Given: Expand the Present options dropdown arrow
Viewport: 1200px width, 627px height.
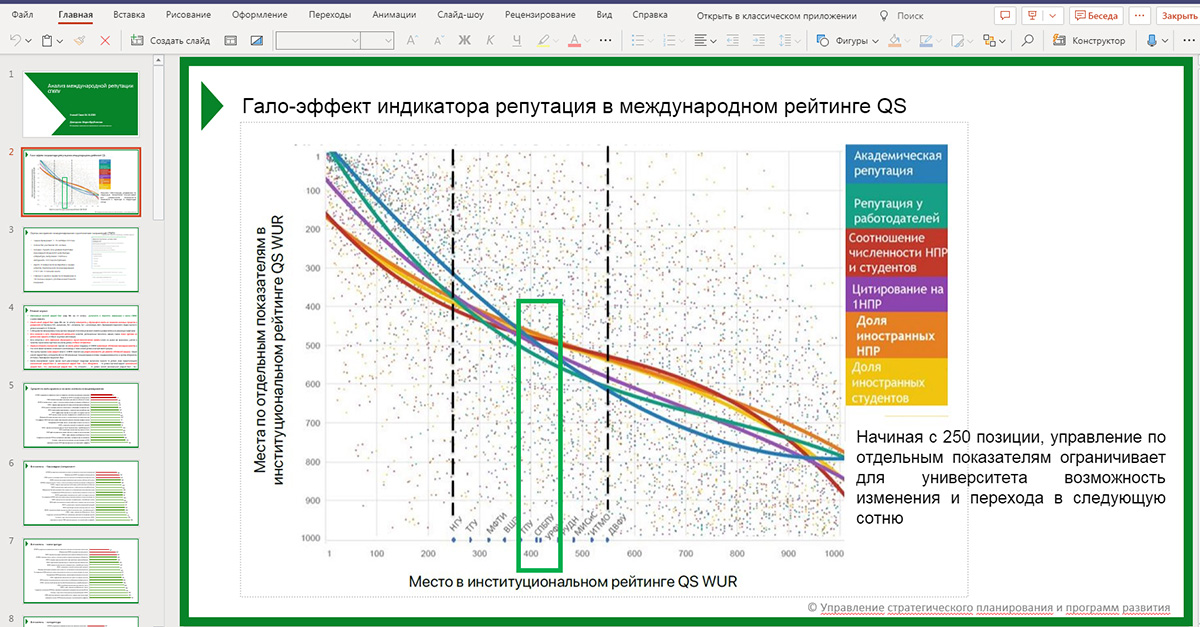Looking at the screenshot, I should [x=1051, y=16].
